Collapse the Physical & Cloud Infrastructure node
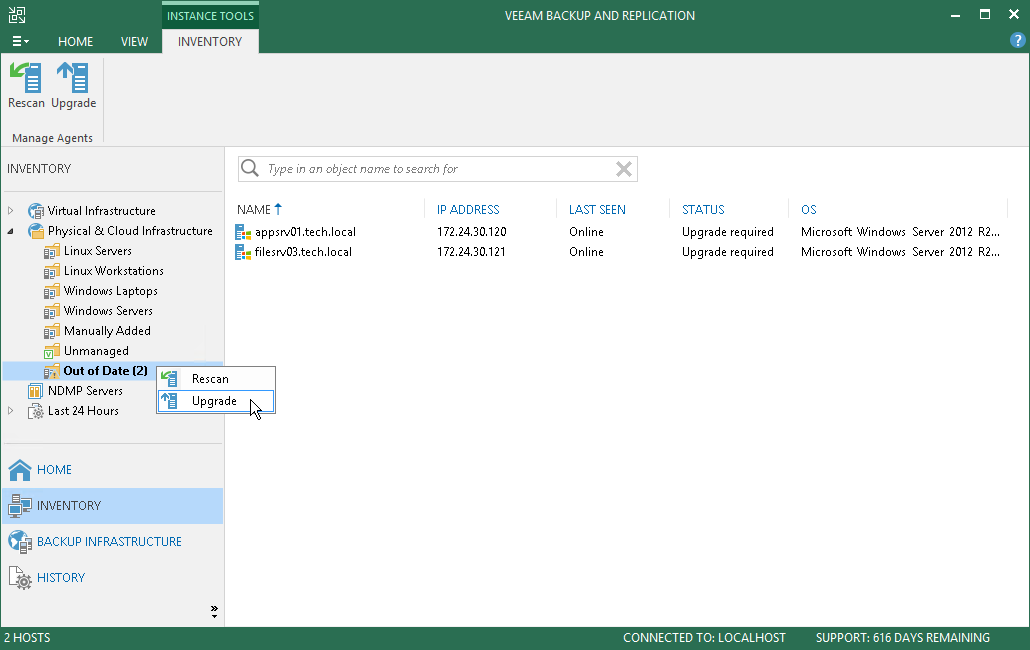This screenshot has height=650, width=1030. [x=11, y=231]
